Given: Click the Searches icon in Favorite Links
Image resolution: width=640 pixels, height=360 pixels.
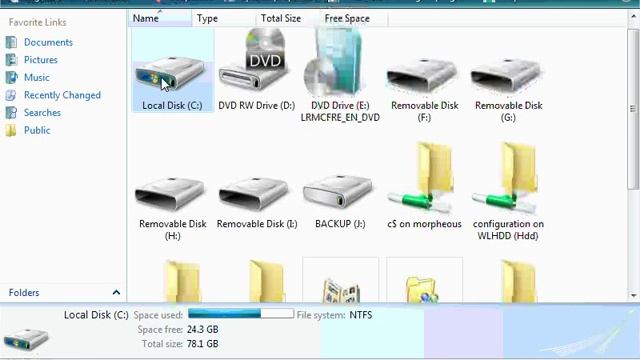Looking at the screenshot, I should (11, 113).
